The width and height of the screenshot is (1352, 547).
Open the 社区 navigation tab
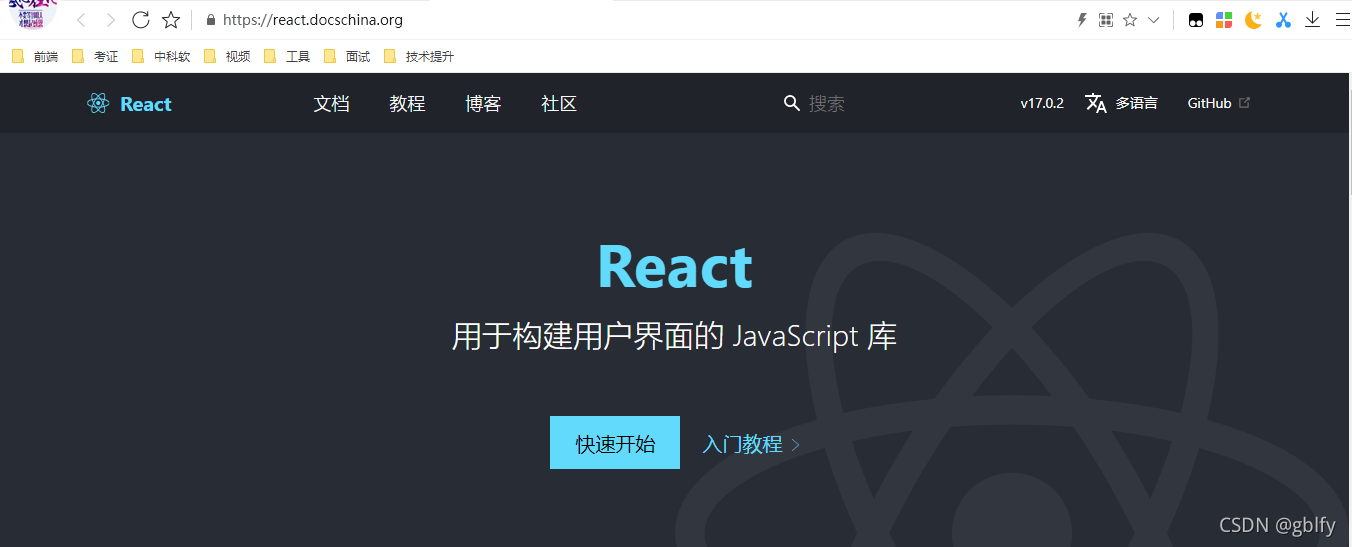(560, 104)
